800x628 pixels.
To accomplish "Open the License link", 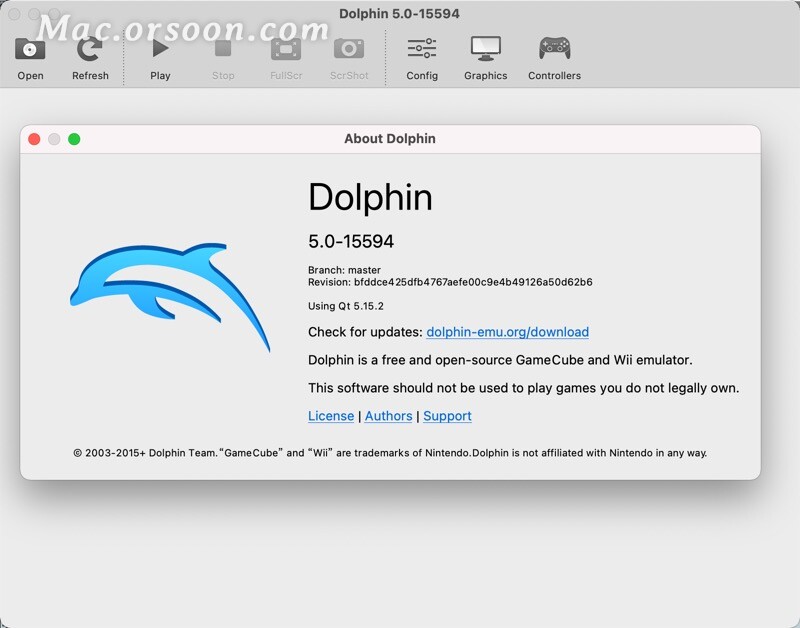I will 331,416.
